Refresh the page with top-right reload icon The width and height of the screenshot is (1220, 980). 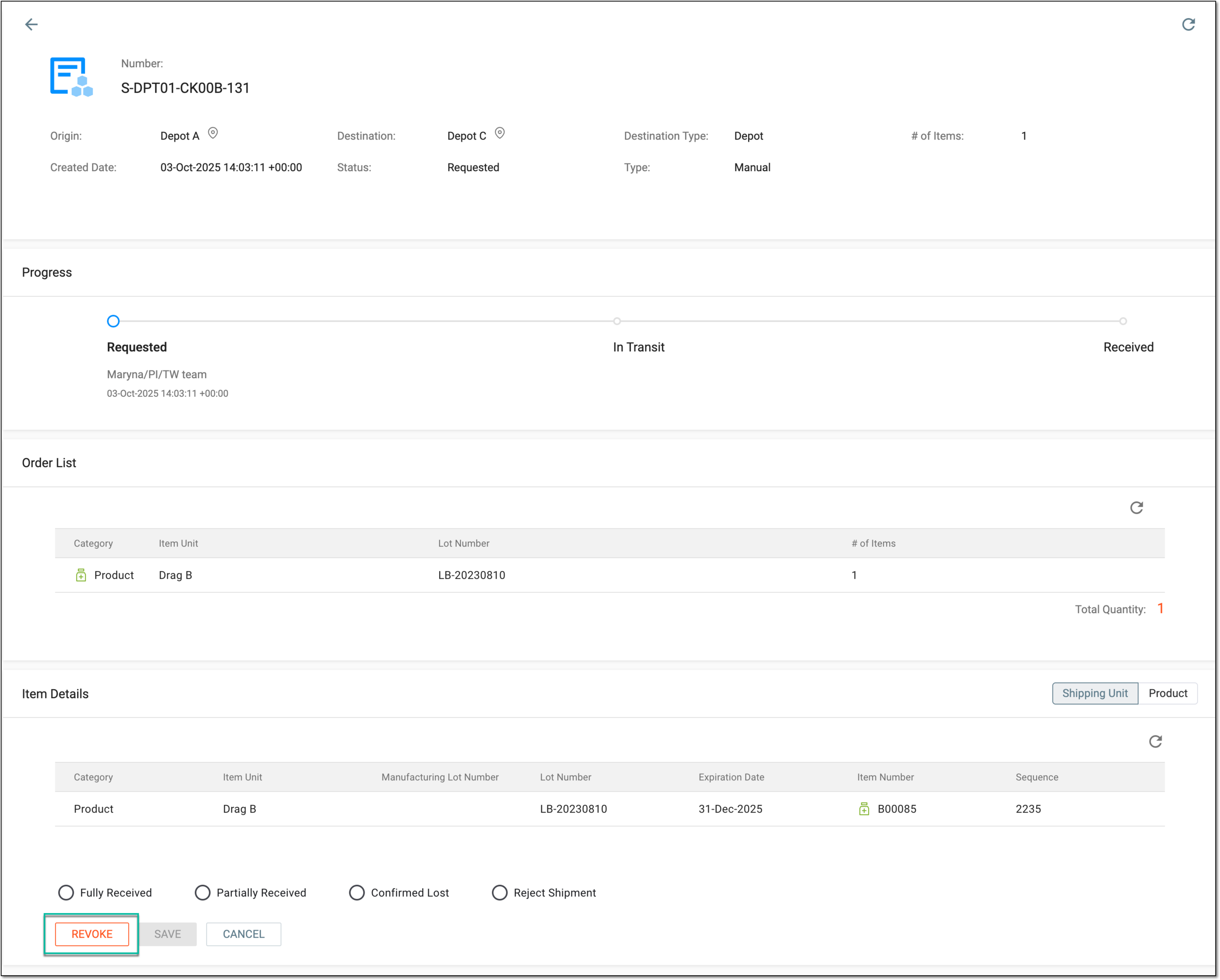[1188, 24]
